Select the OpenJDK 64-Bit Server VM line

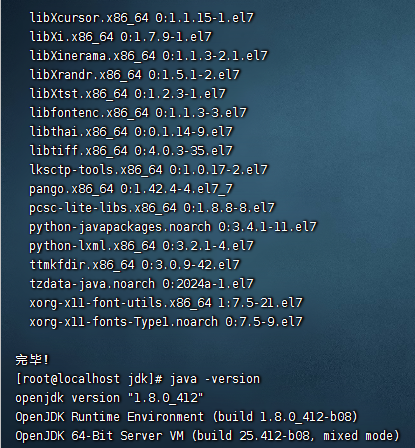(207, 436)
